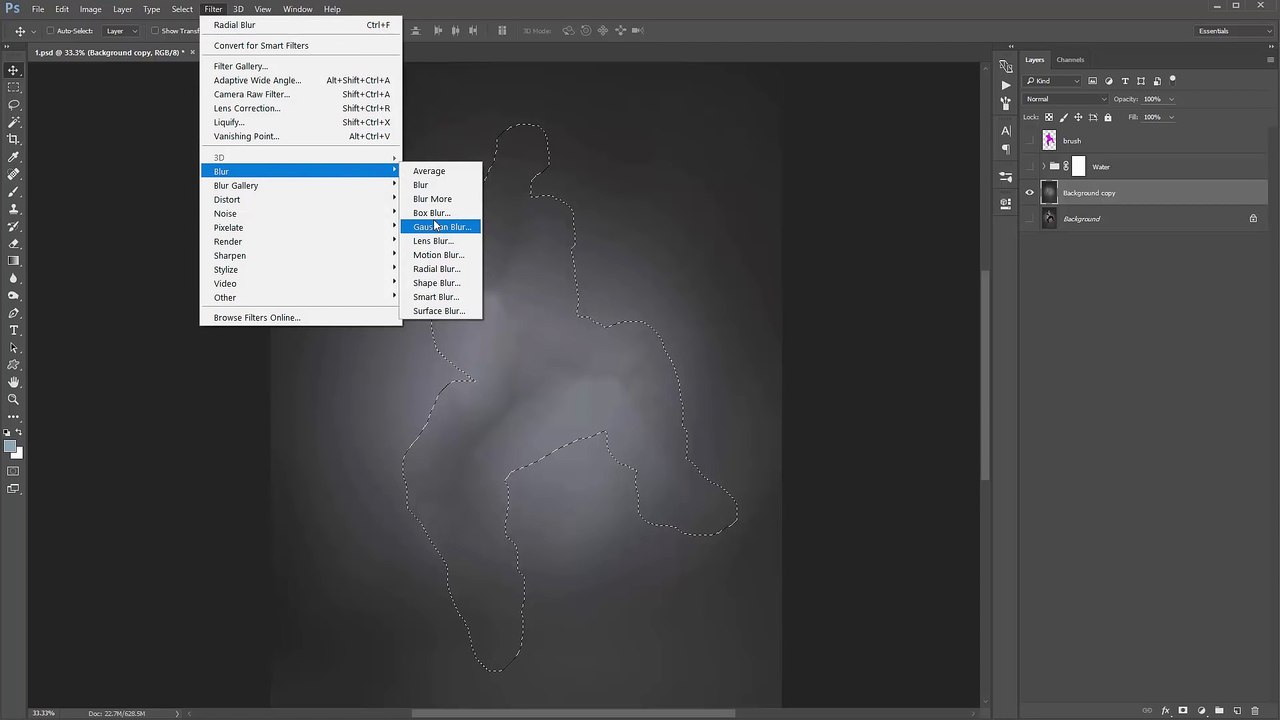1280x720 pixels.
Task: Open the Paragraph panel icon
Action: 1005,149
